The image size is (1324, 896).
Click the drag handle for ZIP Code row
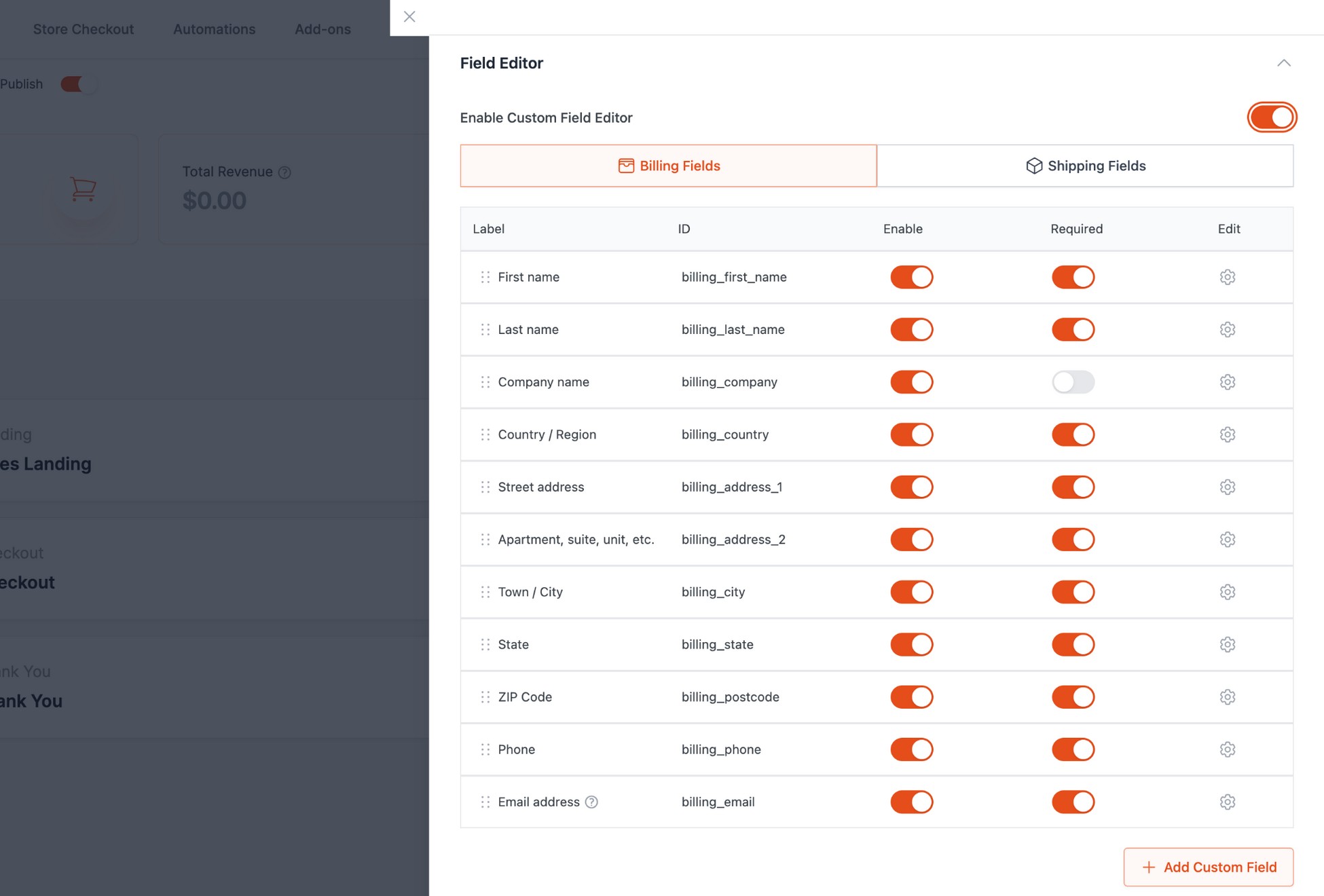tap(485, 697)
